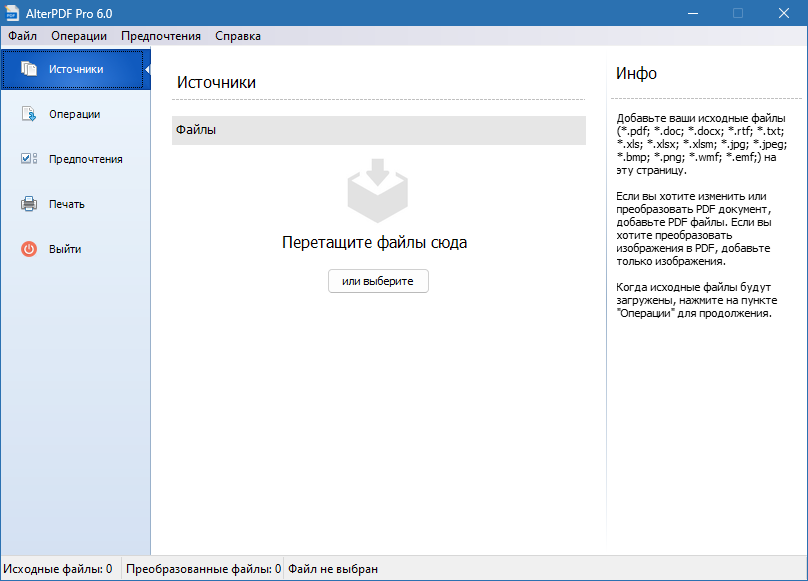This screenshot has width=808, height=581.
Task: Open the Операции menu in menu bar
Action: (x=79, y=36)
